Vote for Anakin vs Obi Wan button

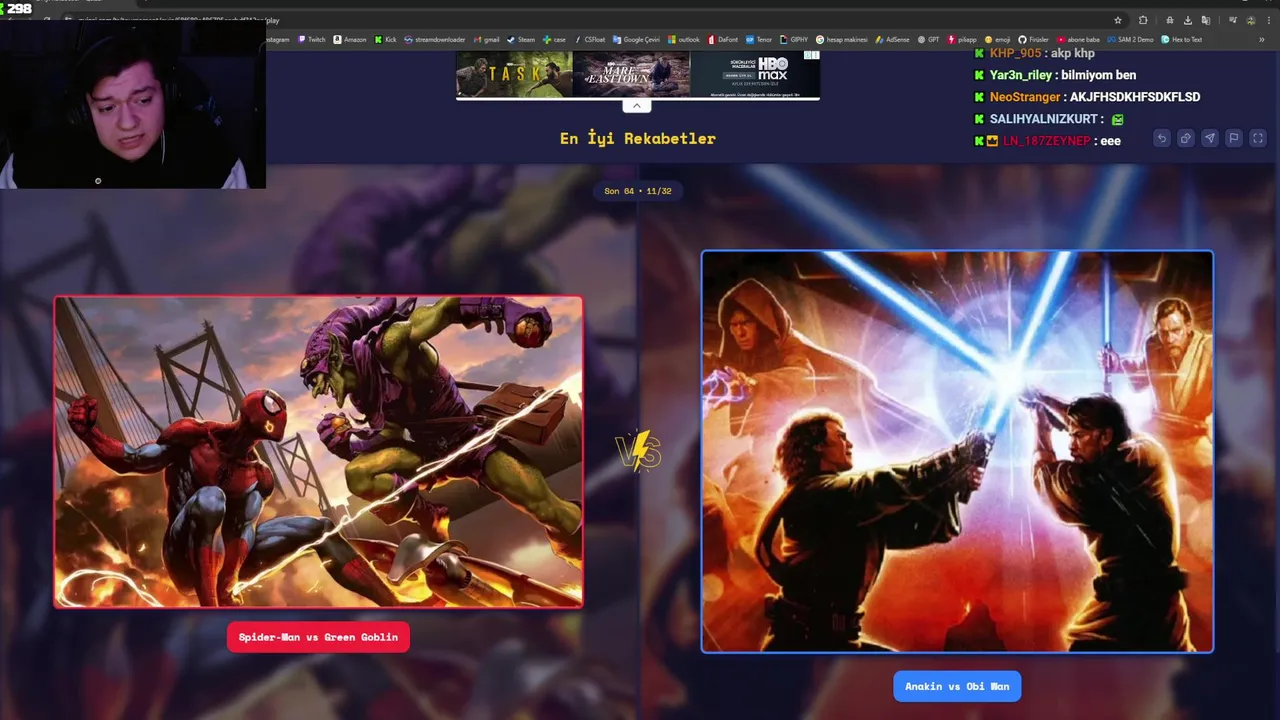coord(957,686)
